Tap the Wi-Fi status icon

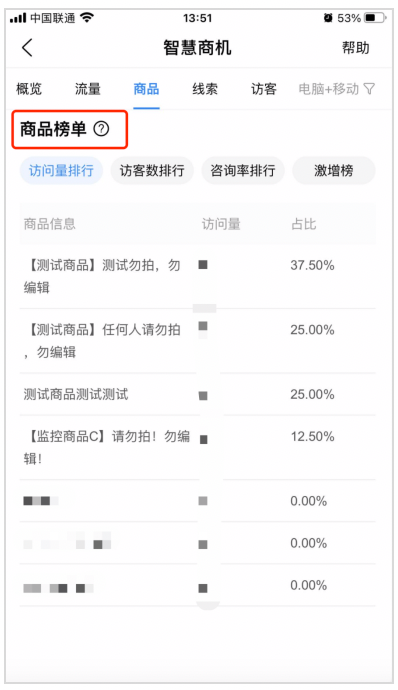tap(87, 18)
